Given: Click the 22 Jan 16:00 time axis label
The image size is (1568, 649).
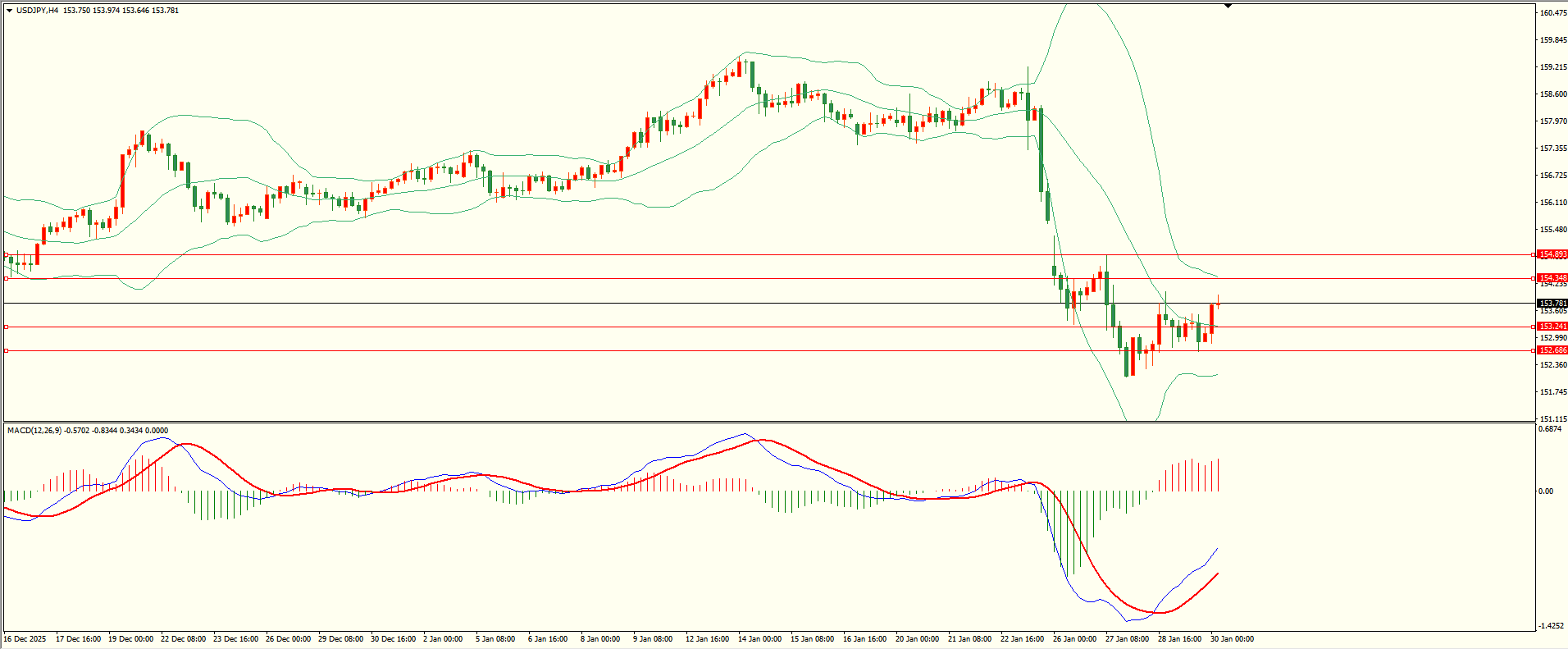Looking at the screenshot, I should coord(1022,639).
